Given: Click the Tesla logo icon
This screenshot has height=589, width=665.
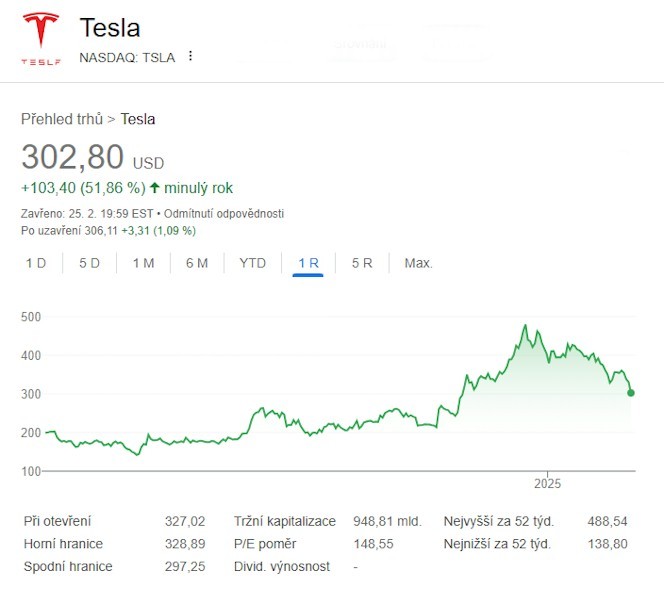Looking at the screenshot, I should [x=41, y=38].
